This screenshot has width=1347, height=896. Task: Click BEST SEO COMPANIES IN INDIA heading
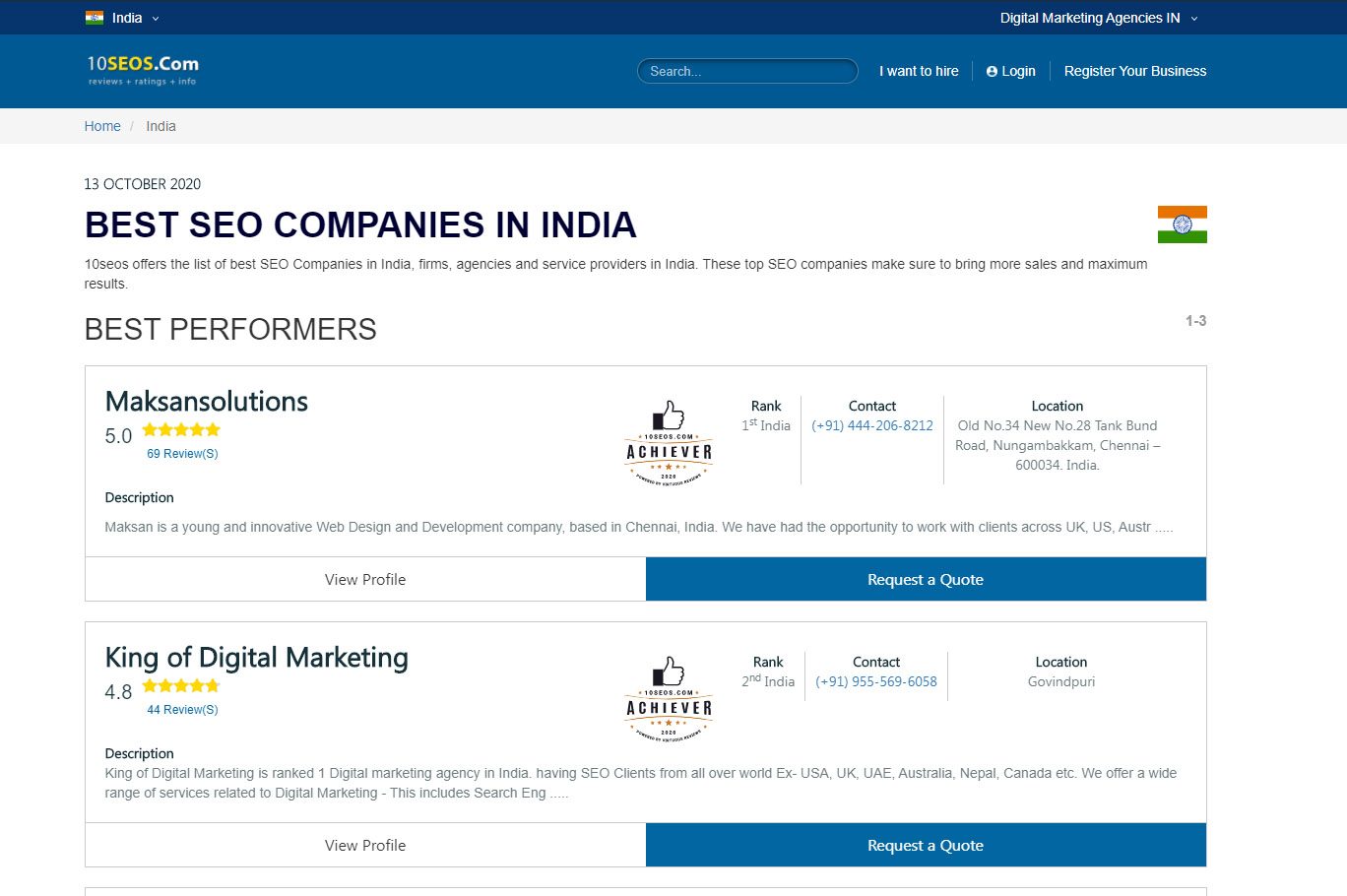click(360, 224)
